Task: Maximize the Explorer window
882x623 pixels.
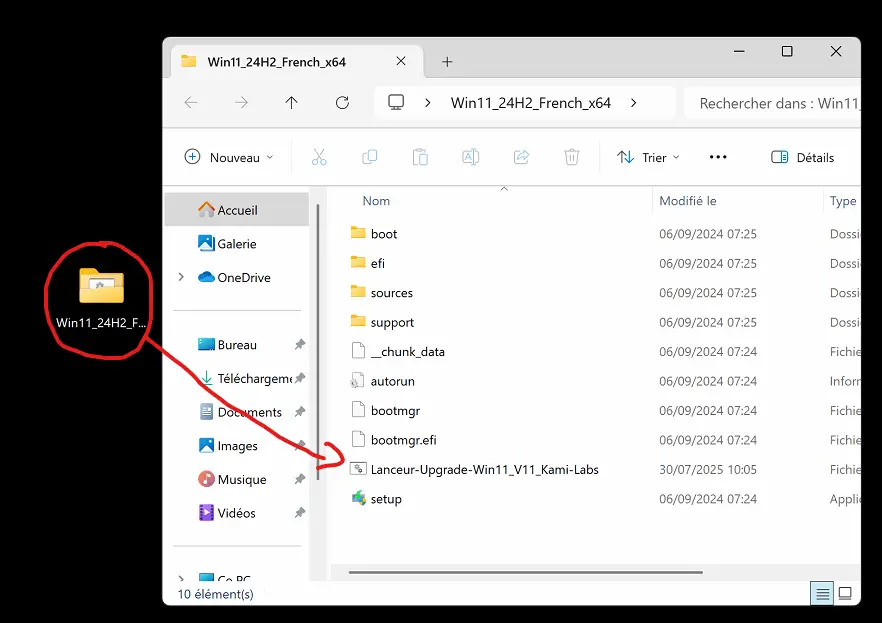Action: point(787,51)
